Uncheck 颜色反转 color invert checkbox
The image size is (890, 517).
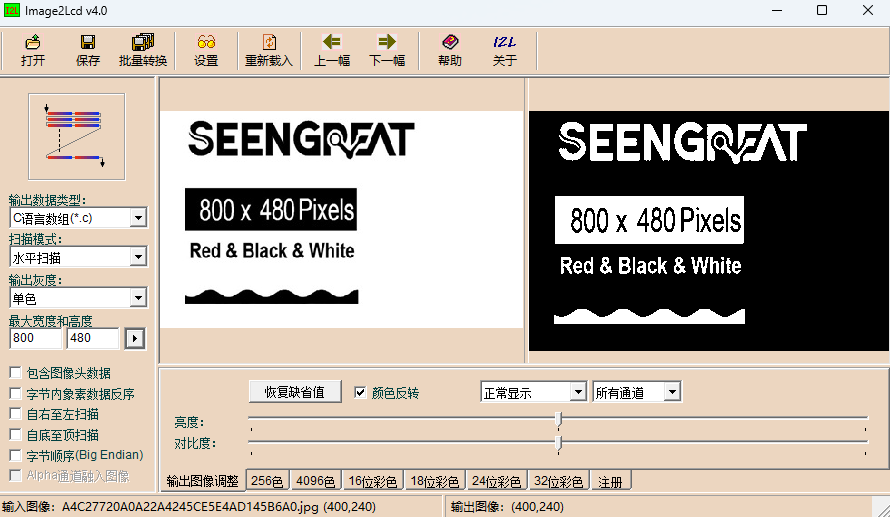360,392
